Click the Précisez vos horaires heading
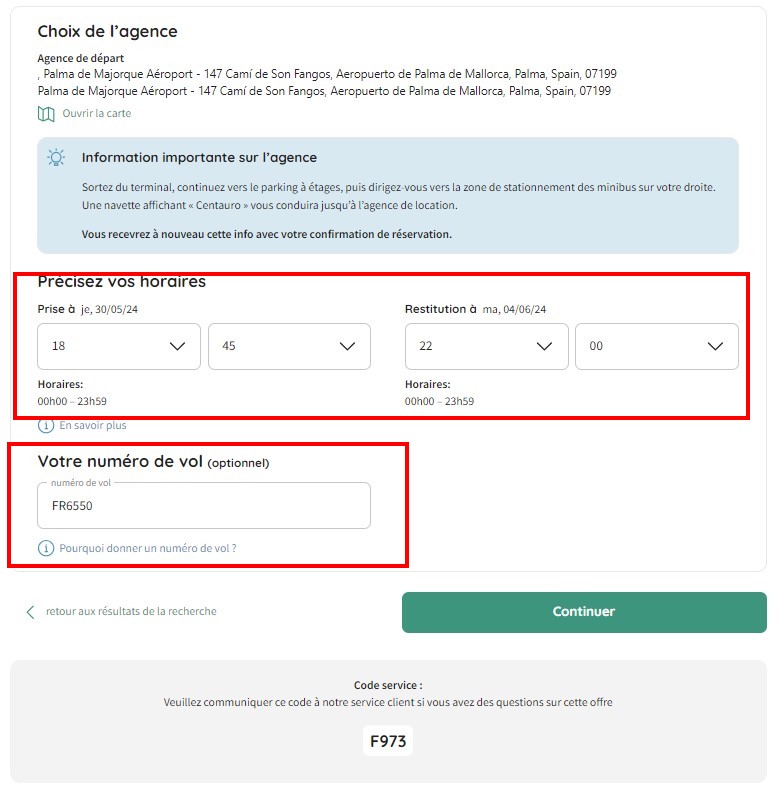This screenshot has height=791, width=782. 122,282
